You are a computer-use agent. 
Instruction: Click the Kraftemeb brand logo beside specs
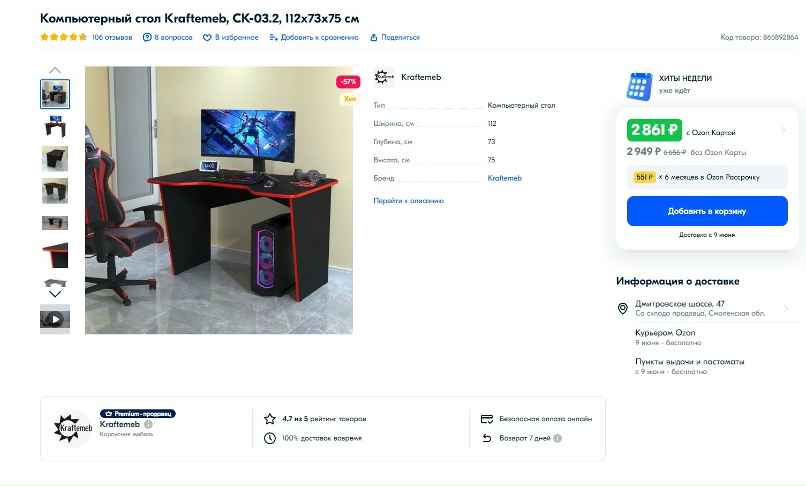[x=383, y=77]
